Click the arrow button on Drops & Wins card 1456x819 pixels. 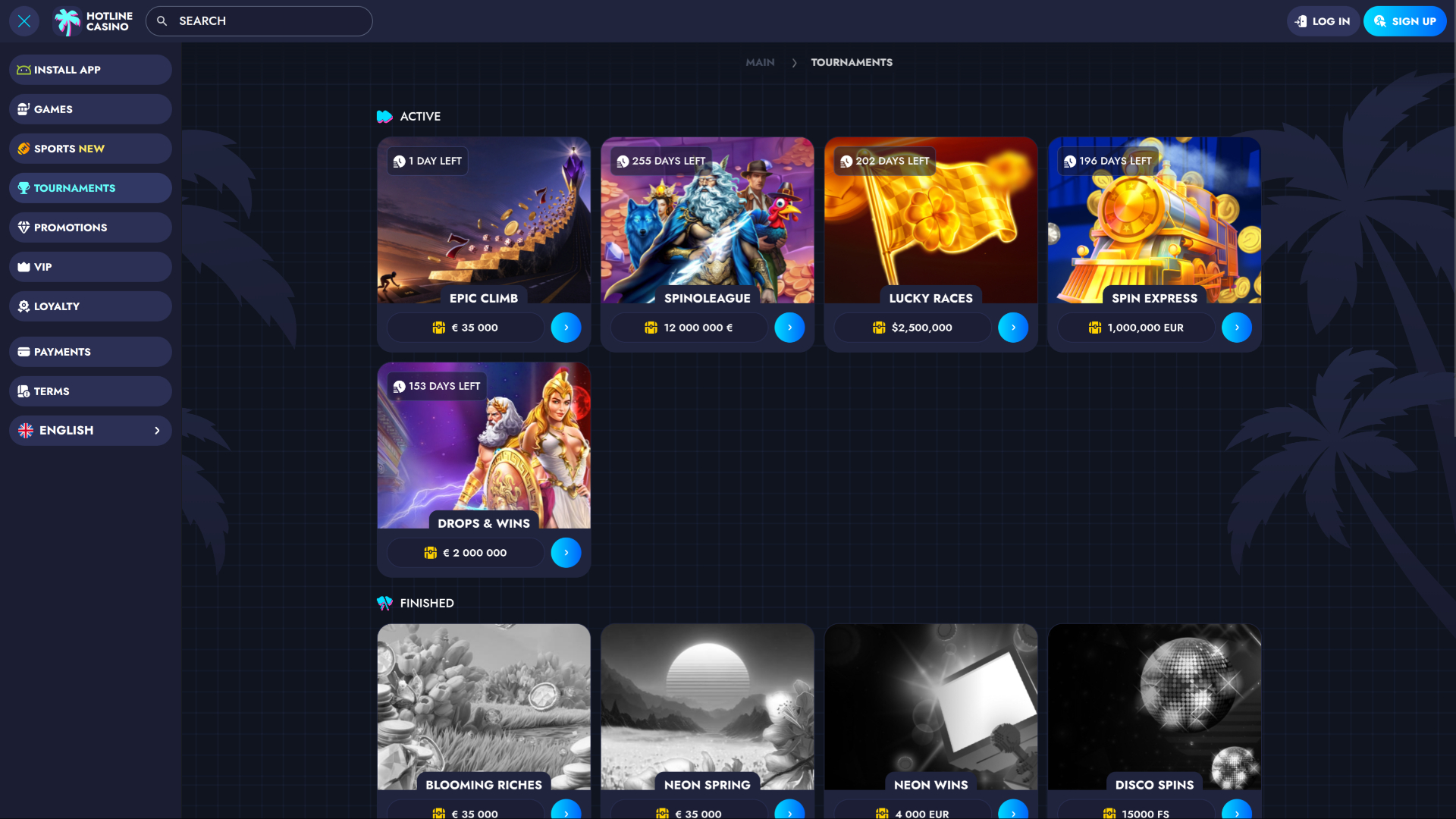566,553
